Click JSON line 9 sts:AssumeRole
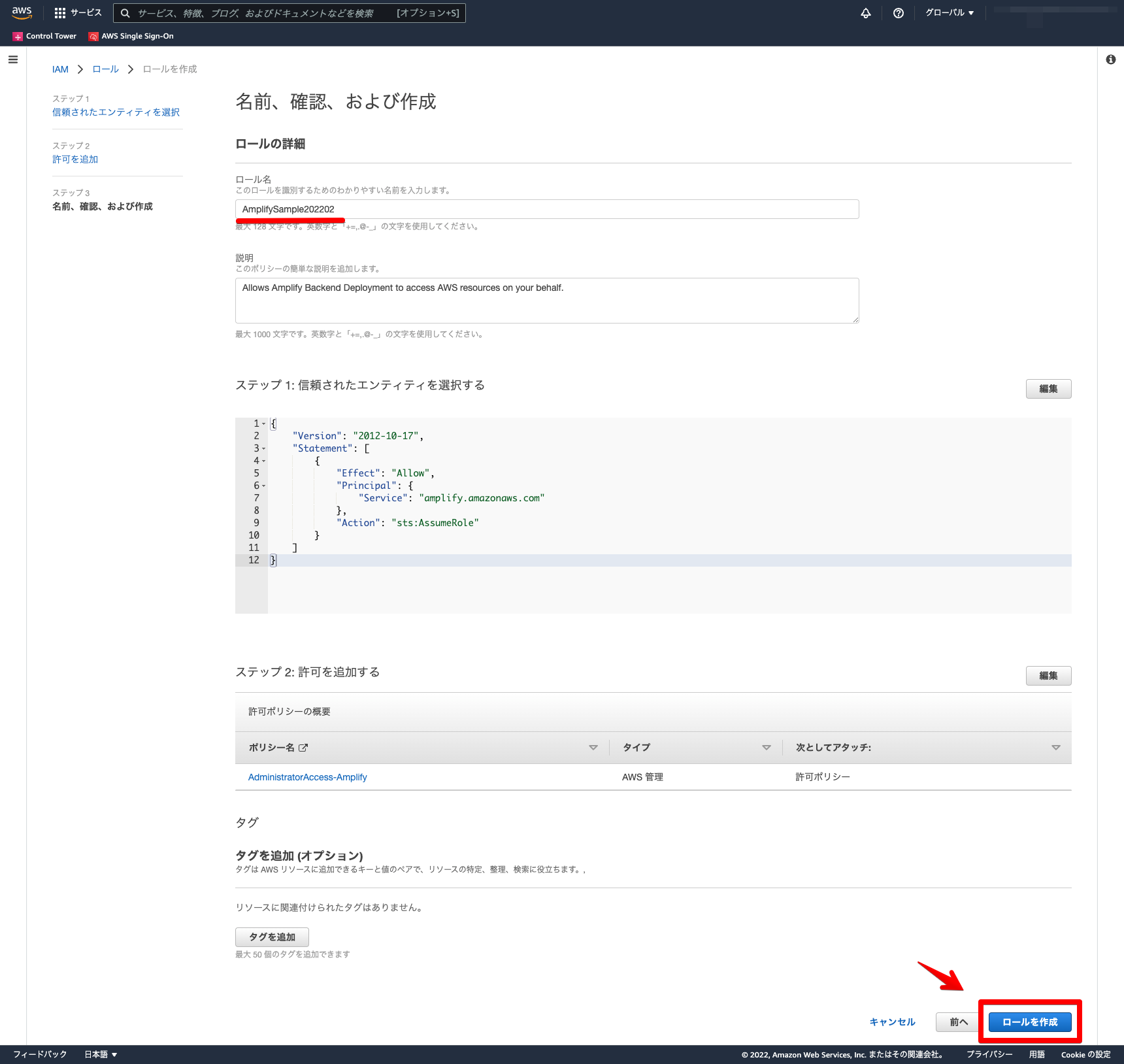This screenshot has width=1124, height=1064. (435, 523)
